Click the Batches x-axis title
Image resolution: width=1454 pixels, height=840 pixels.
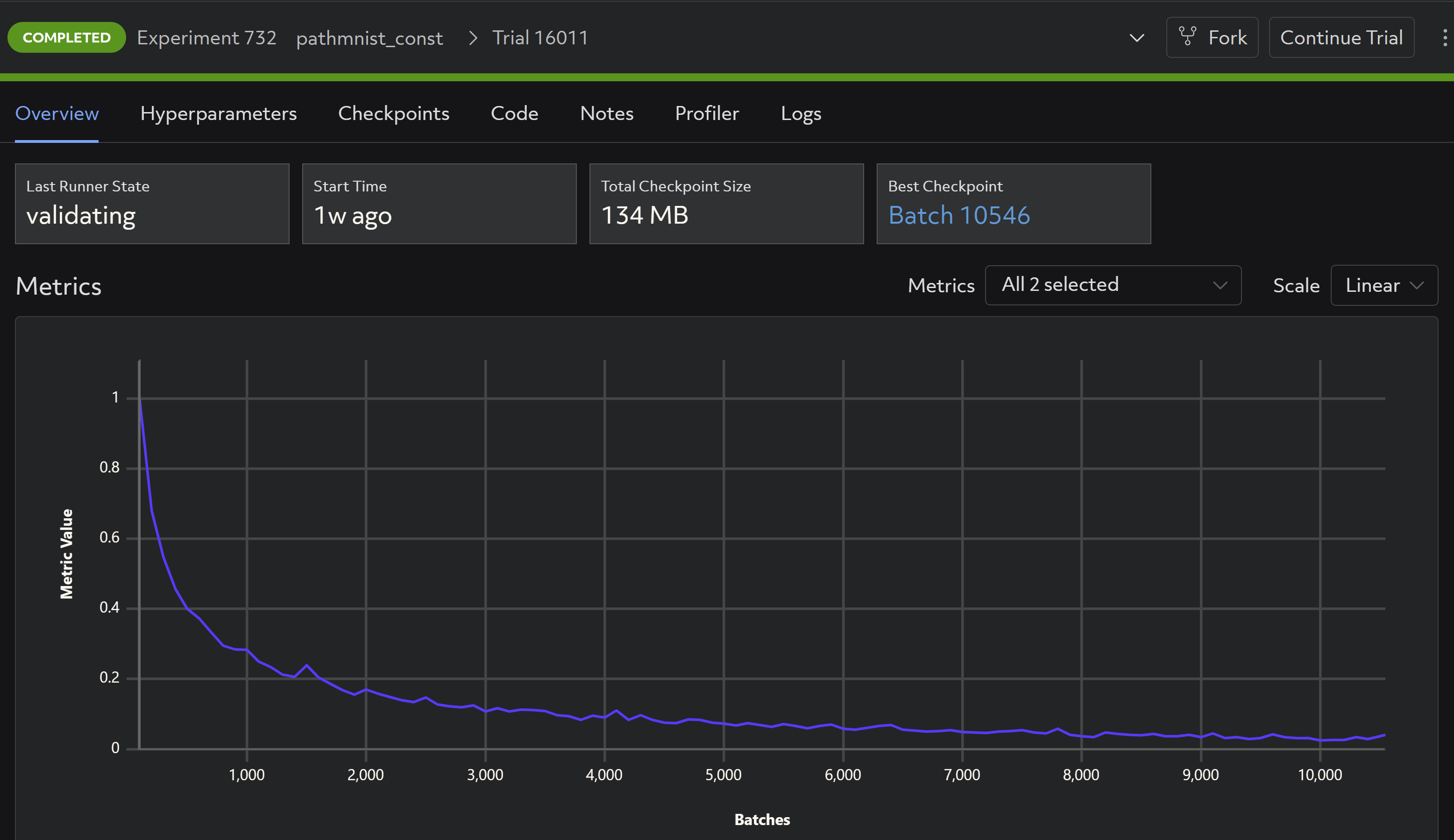[762, 819]
